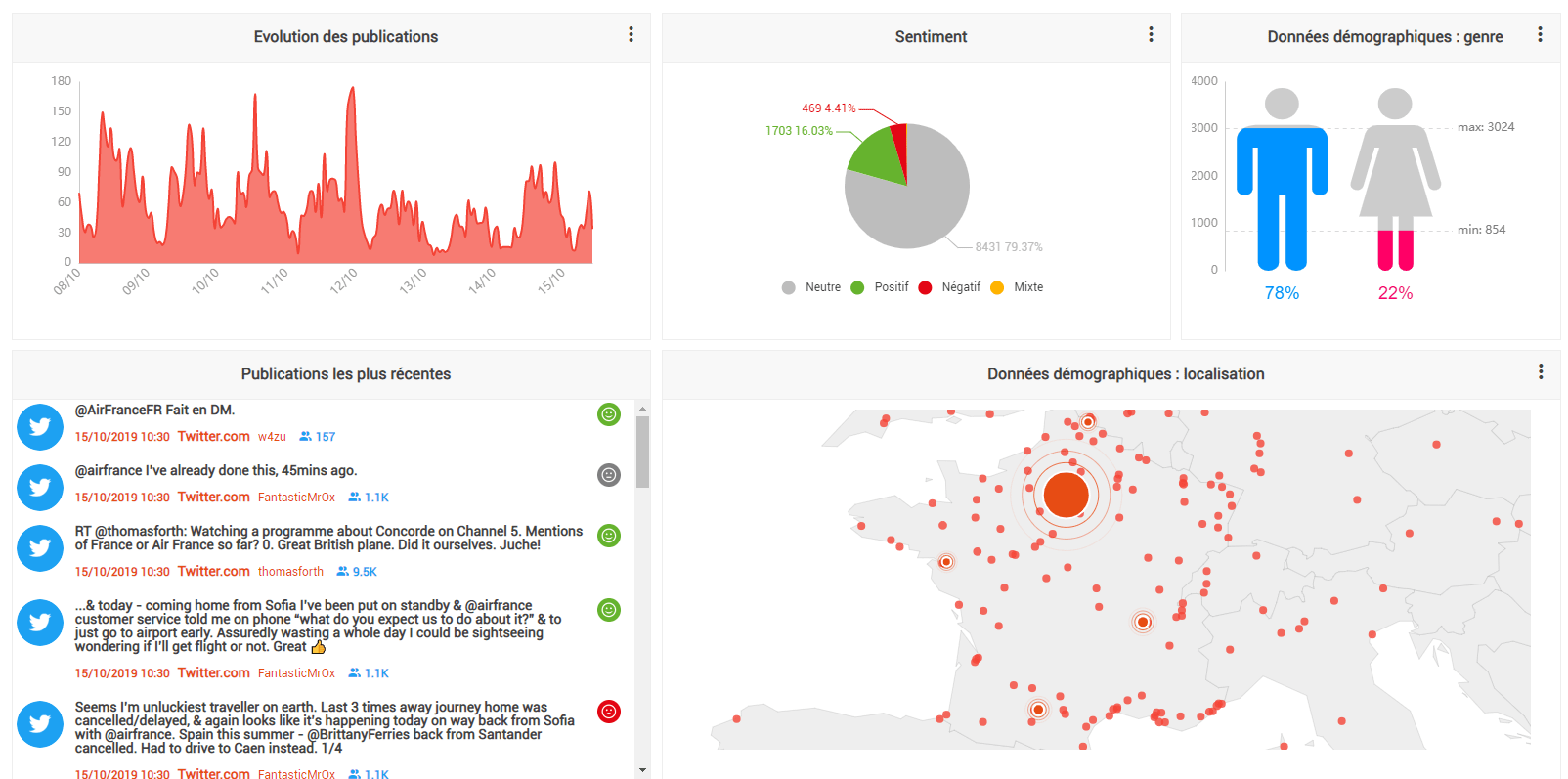Toggle Neutre legend entry in Sentiment chart
Image resolution: width=1568 pixels, height=779 pixels.
pyautogui.click(x=811, y=287)
